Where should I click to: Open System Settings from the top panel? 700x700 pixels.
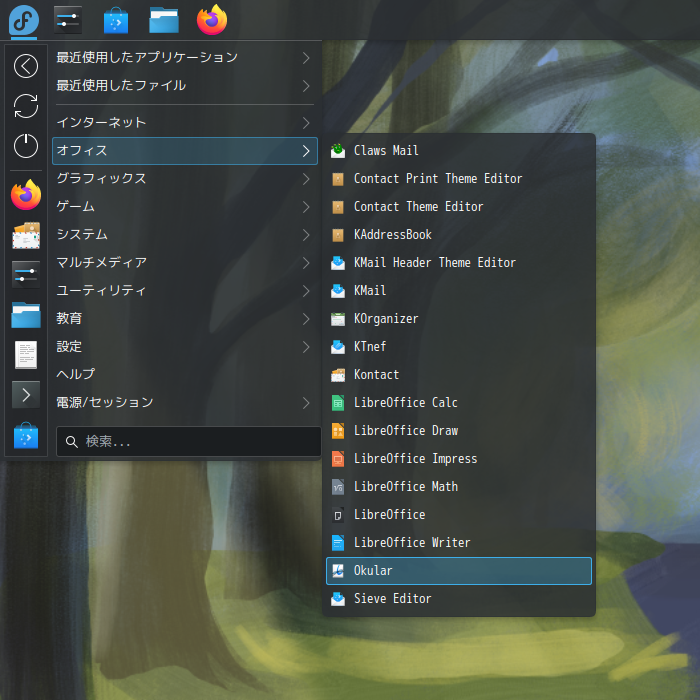(x=68, y=20)
